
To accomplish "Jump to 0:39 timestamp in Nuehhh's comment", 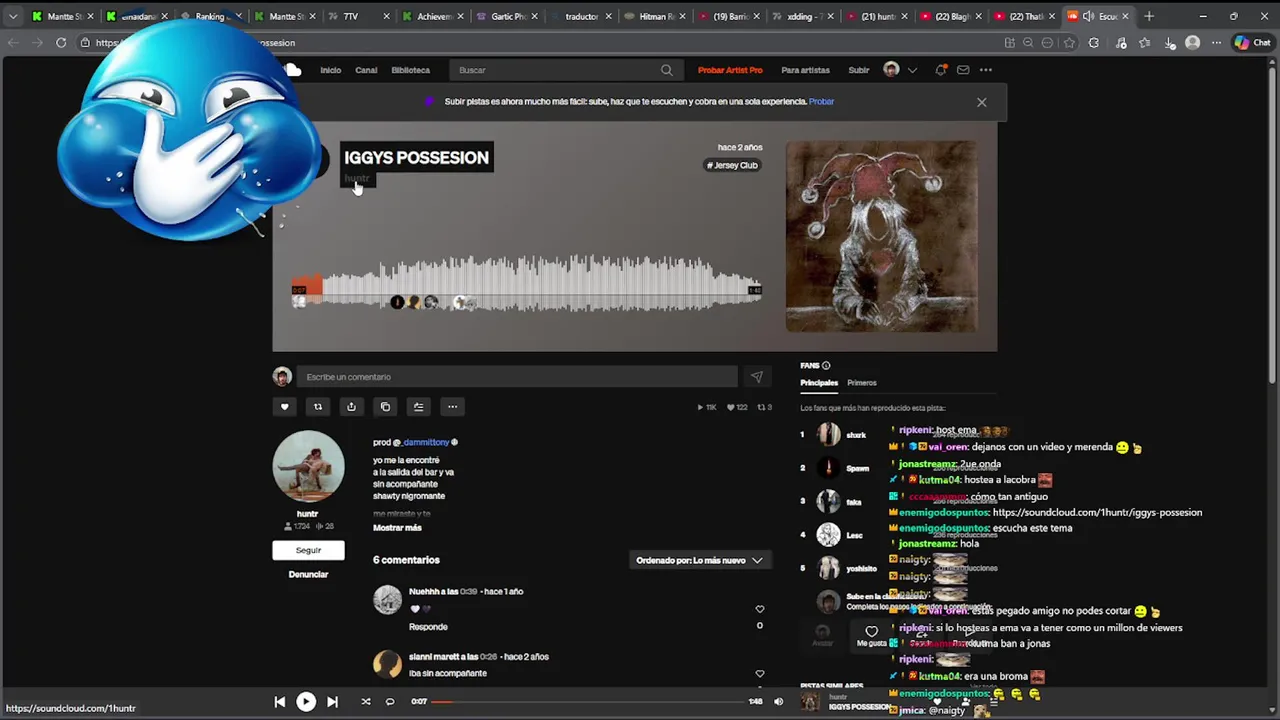I will [x=468, y=592].
